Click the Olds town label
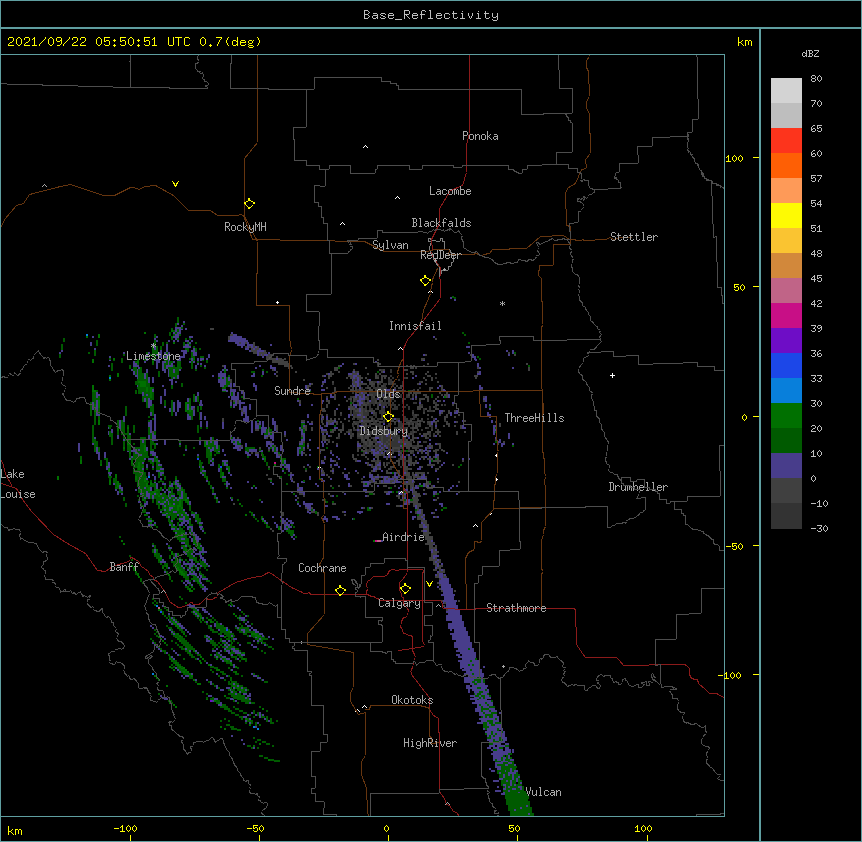 click(x=388, y=394)
